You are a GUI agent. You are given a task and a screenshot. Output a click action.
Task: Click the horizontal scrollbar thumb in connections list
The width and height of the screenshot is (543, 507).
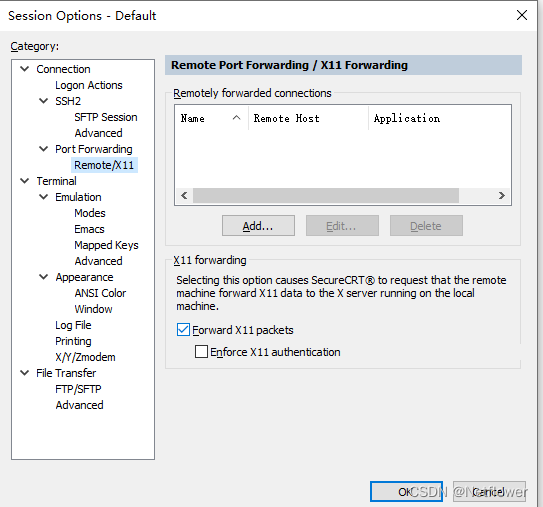(326, 196)
